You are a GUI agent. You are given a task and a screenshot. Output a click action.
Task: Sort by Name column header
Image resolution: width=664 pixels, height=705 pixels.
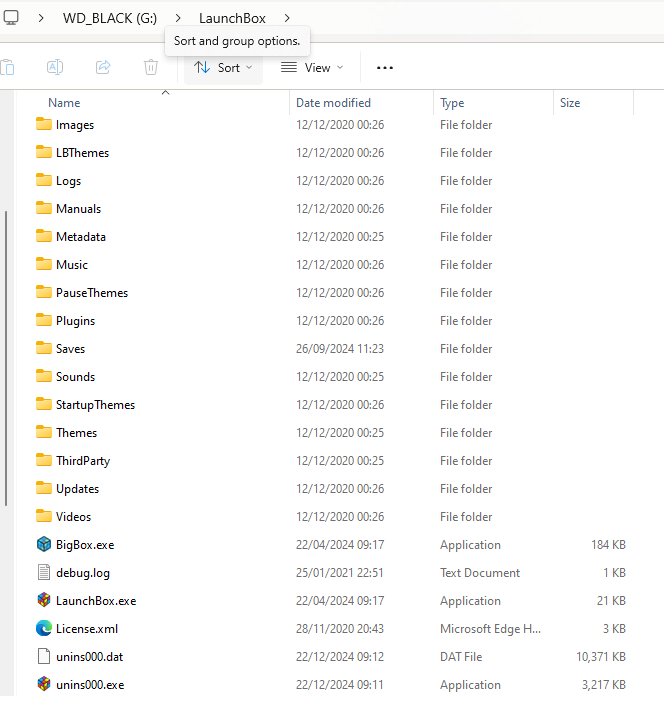tap(64, 103)
